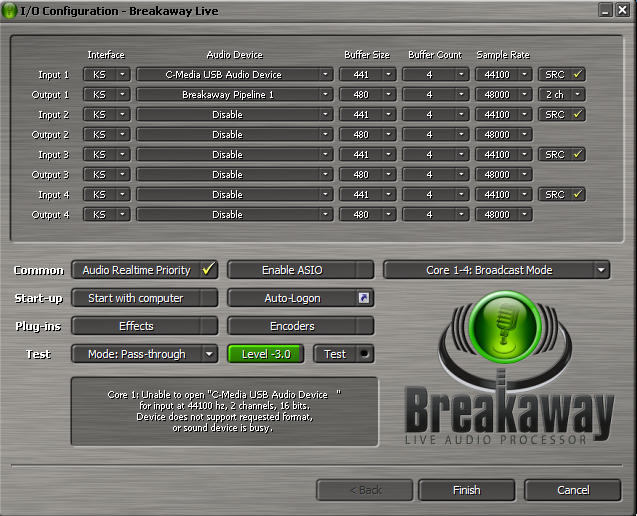The height and width of the screenshot is (516, 637).
Task: Click the disabled Back button
Action: coord(365,490)
